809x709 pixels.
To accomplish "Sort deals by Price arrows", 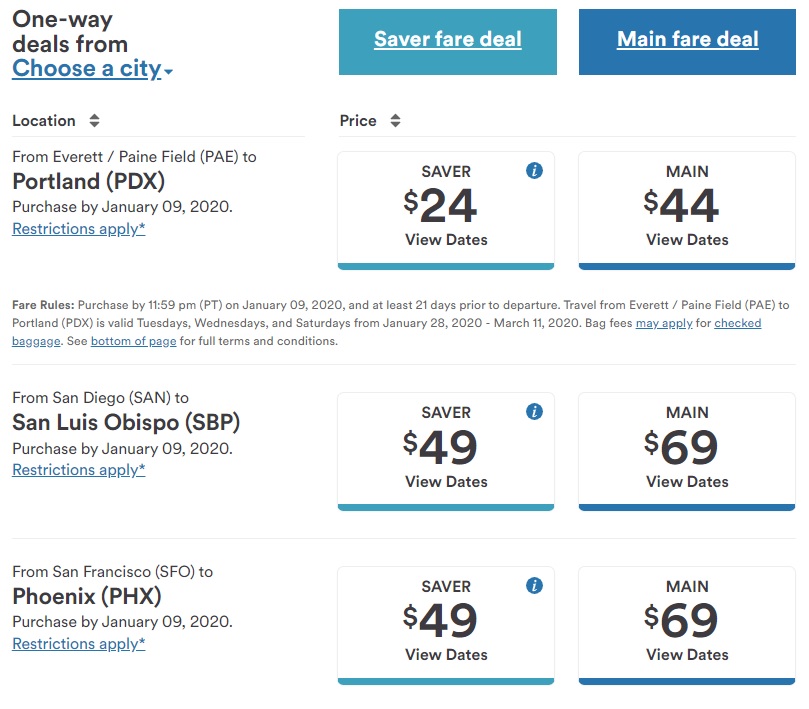I will click(x=395, y=121).
